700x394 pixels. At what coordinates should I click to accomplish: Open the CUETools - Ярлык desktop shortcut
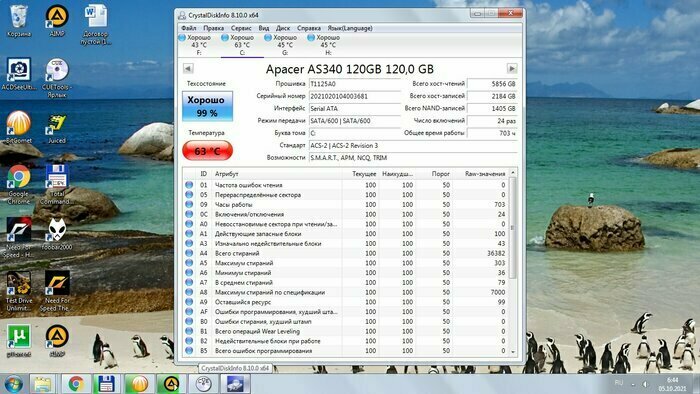click(x=57, y=78)
